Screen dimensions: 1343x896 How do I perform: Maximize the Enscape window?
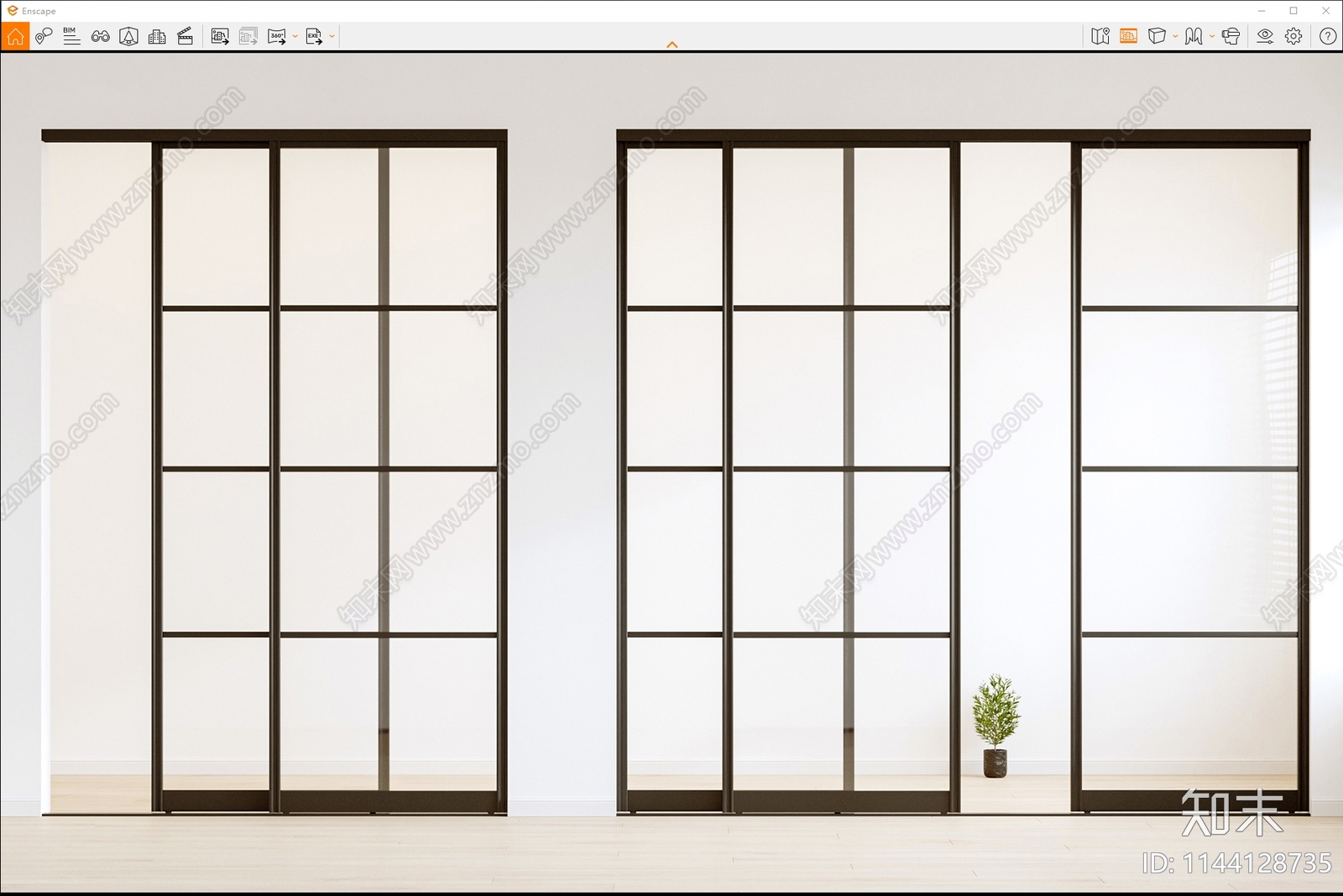1293,11
